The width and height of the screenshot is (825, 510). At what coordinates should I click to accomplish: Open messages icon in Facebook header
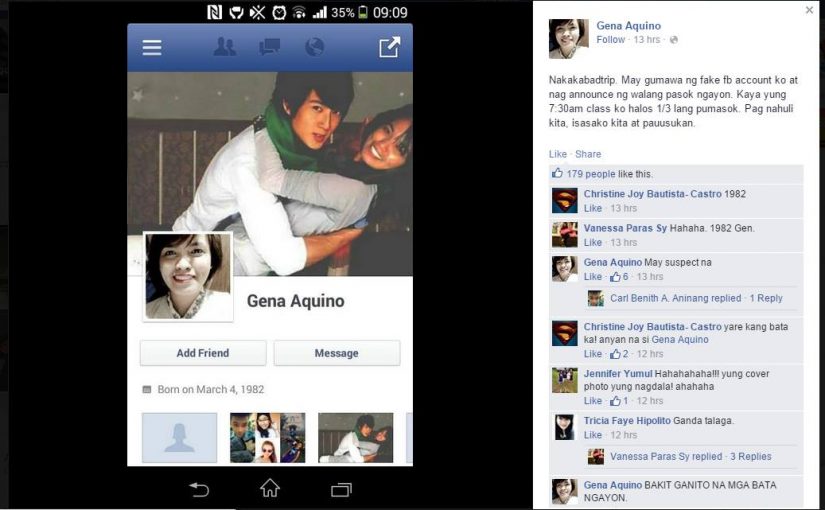tap(269, 47)
